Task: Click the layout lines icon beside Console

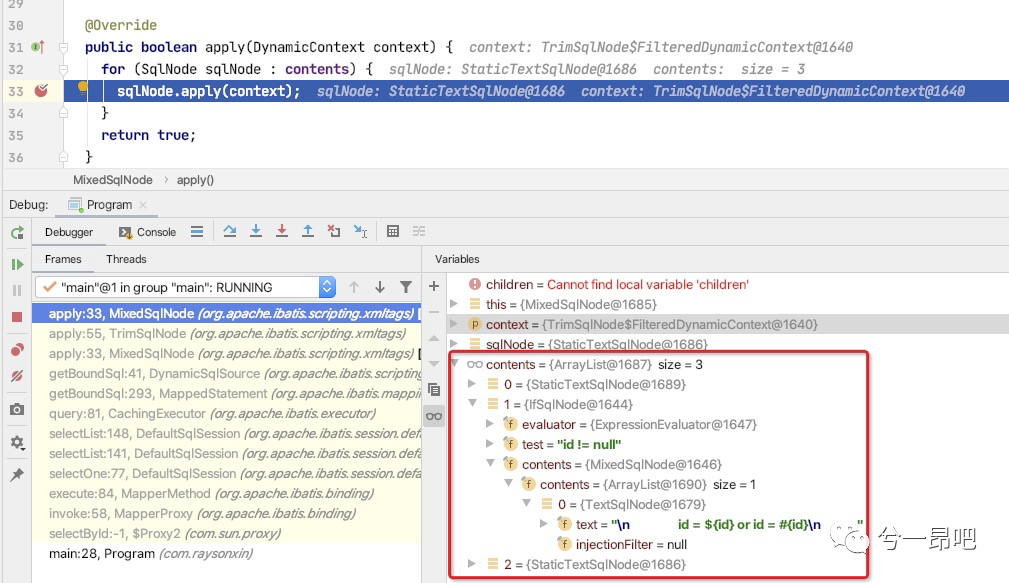Action: 197,232
